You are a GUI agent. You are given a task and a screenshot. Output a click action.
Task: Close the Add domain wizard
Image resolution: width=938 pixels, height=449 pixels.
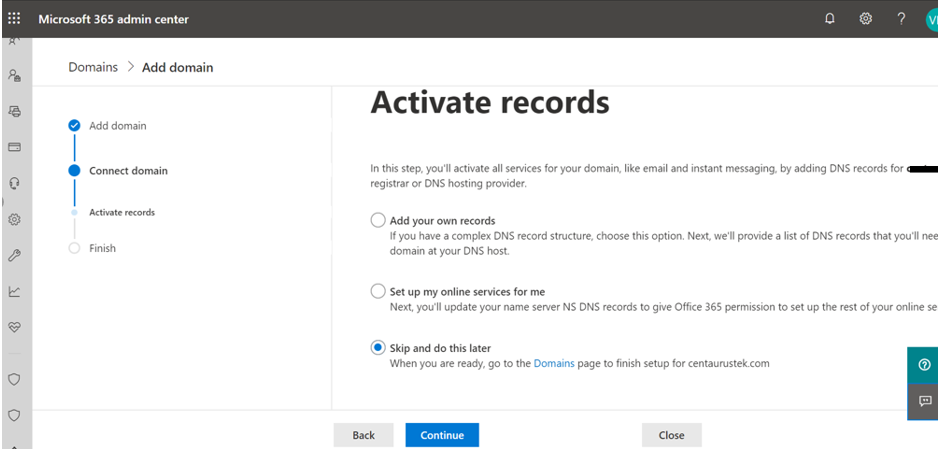point(671,435)
